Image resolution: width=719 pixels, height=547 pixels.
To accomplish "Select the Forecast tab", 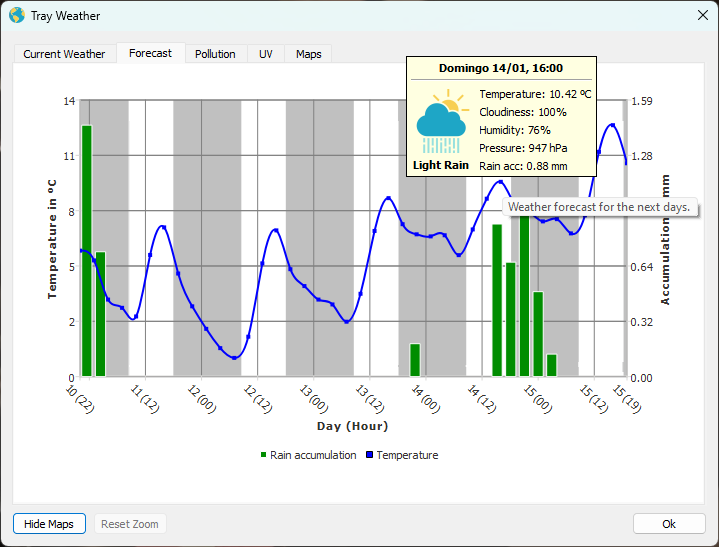I will pos(150,53).
